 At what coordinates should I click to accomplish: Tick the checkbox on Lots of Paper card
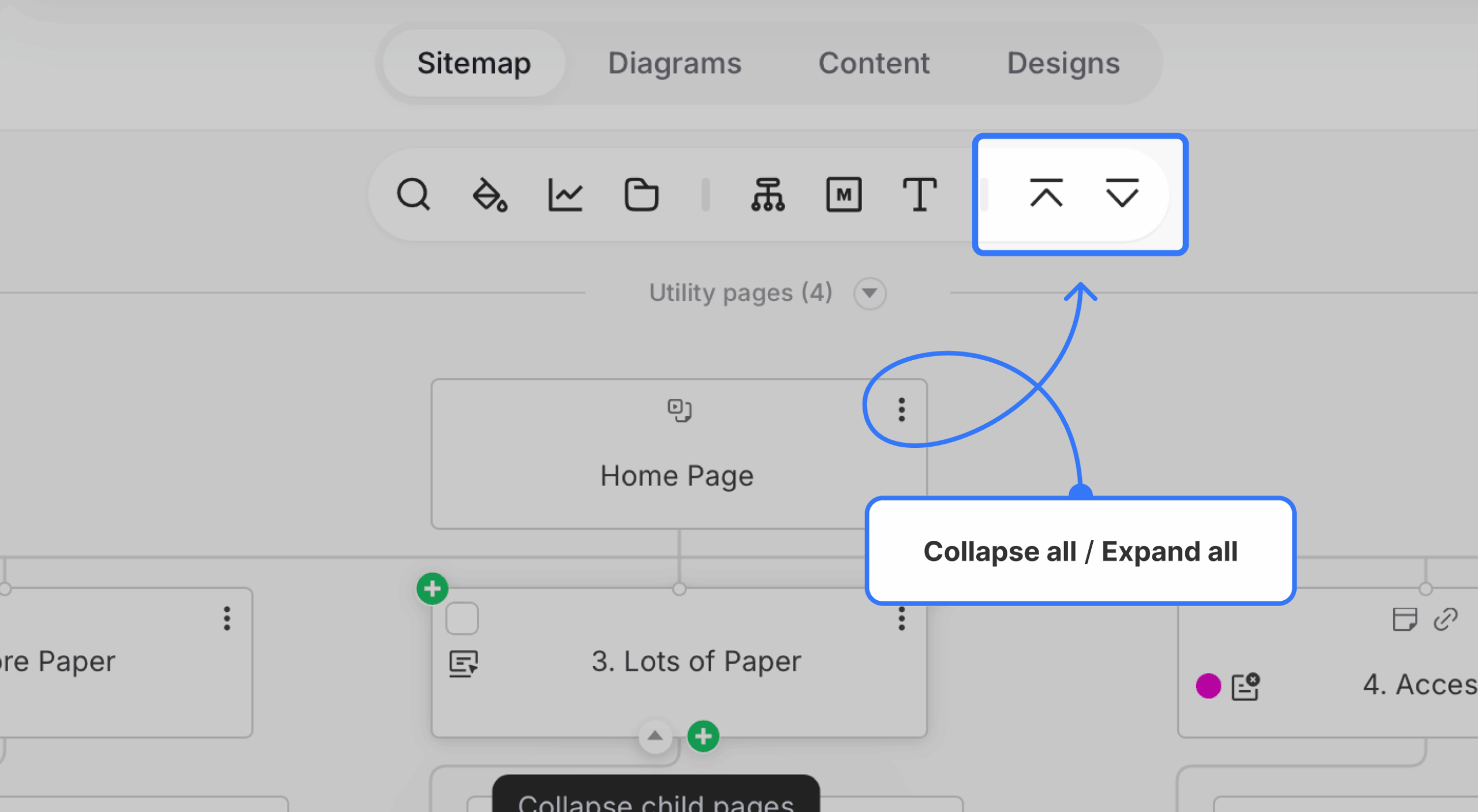tap(462, 618)
